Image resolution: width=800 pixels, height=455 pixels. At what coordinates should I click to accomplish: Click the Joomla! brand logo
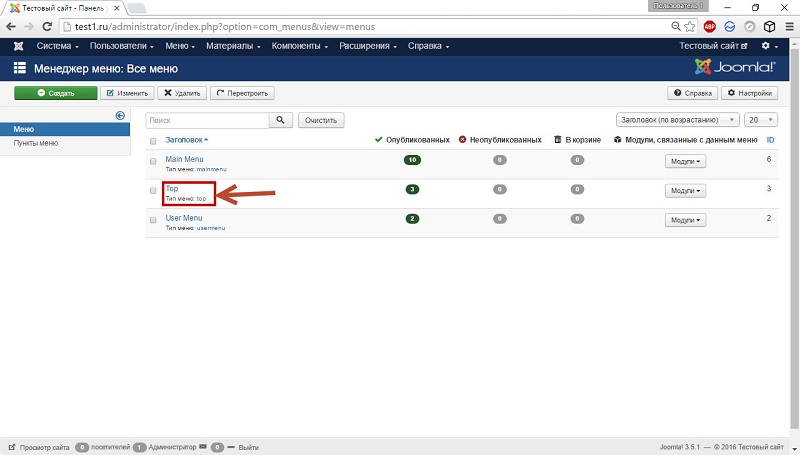click(735, 67)
